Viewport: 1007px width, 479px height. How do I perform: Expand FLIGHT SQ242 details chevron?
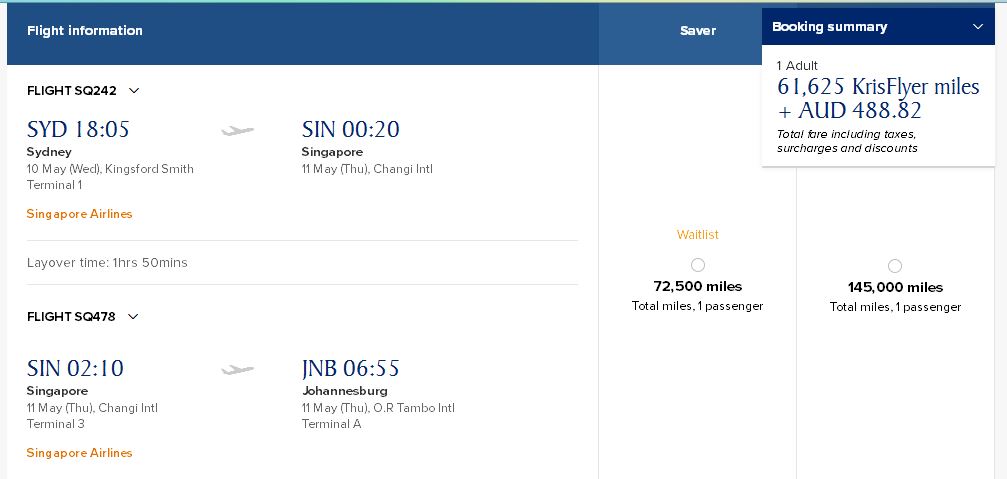134,91
